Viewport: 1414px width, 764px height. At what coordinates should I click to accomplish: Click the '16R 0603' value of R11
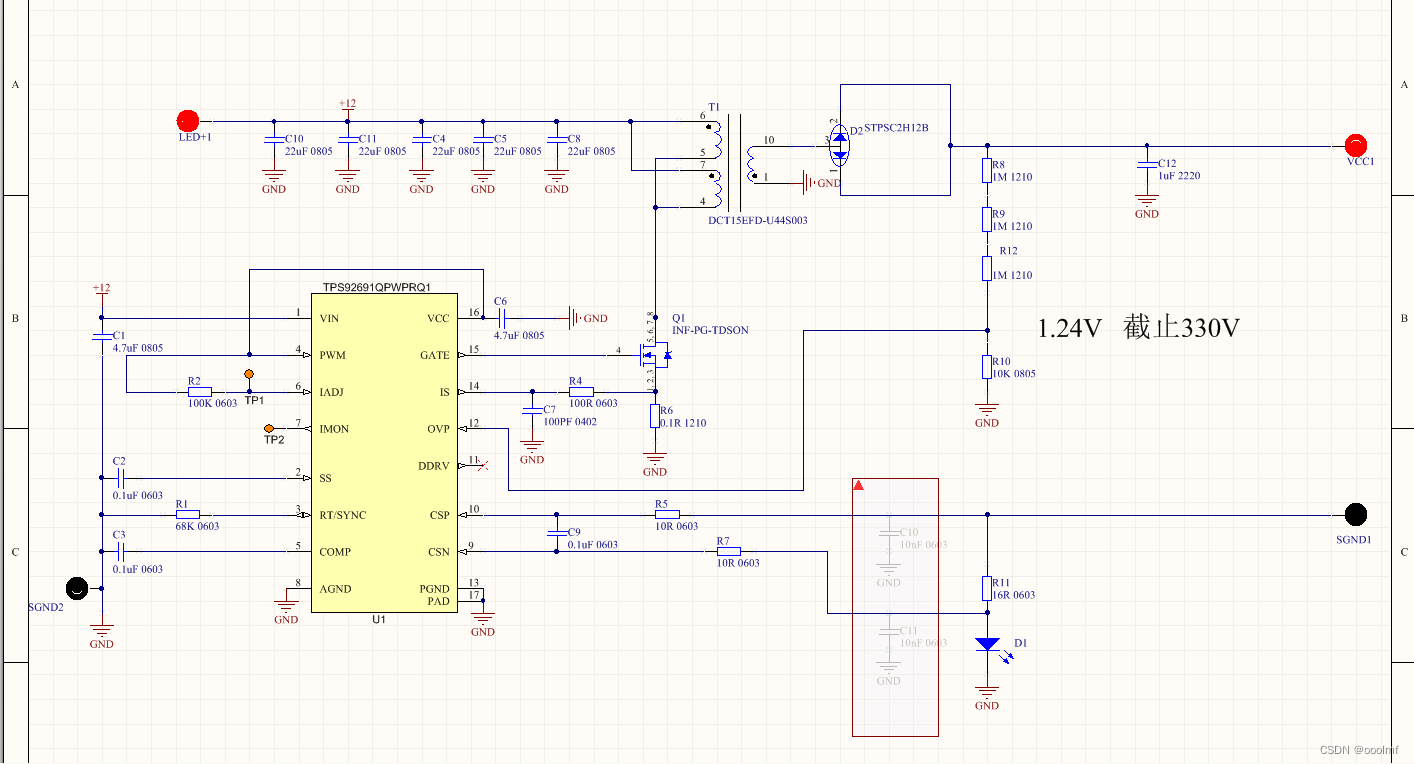[1013, 595]
